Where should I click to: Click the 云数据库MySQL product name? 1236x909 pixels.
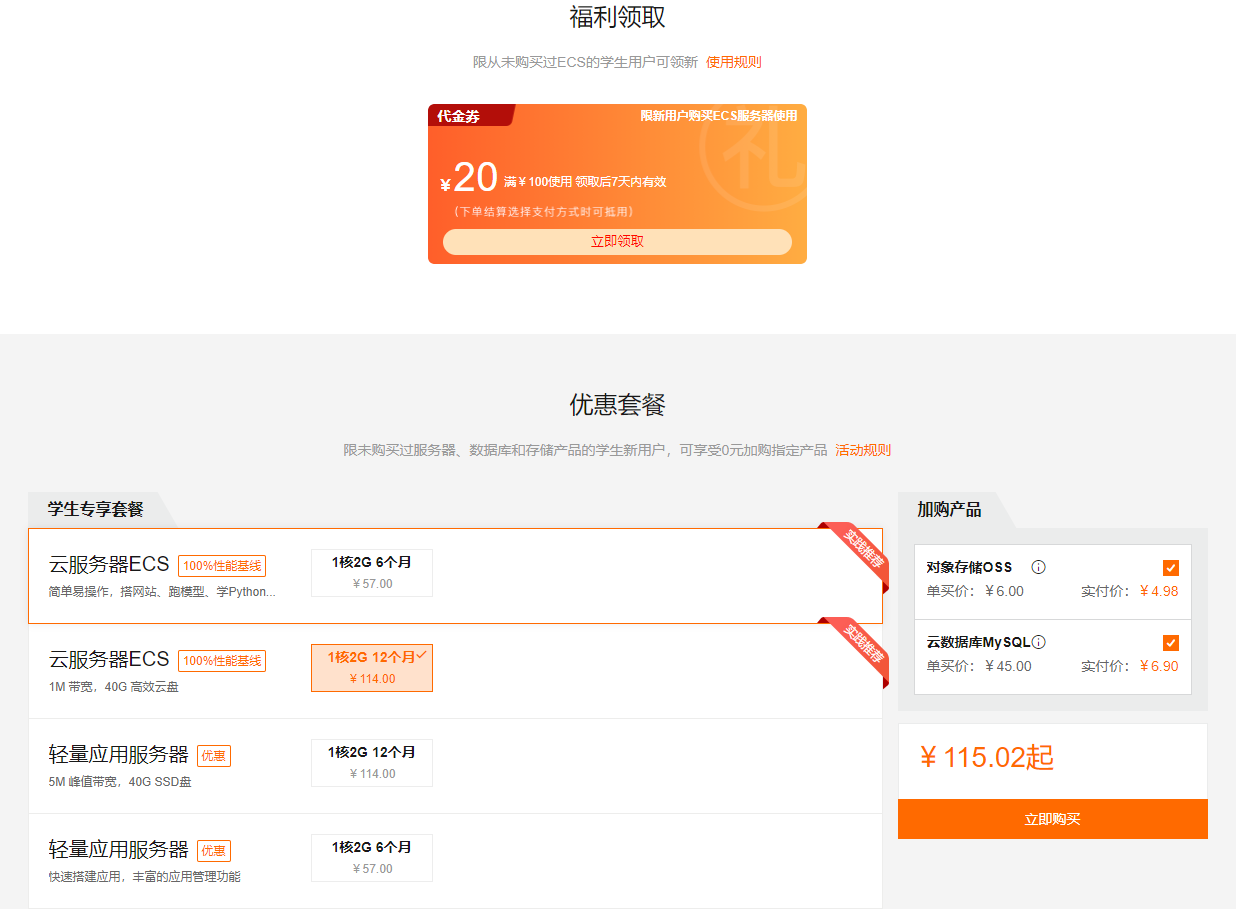979,642
